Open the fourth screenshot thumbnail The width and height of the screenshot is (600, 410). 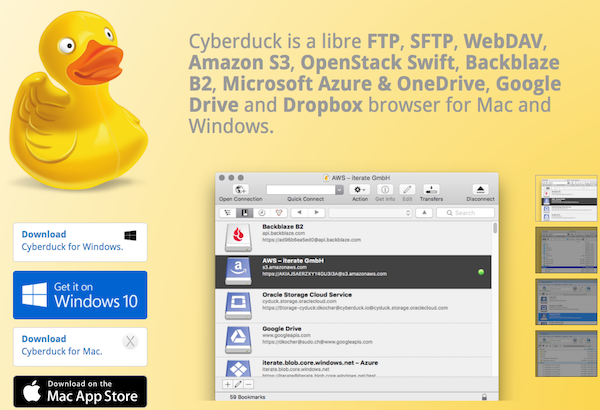tap(566, 353)
